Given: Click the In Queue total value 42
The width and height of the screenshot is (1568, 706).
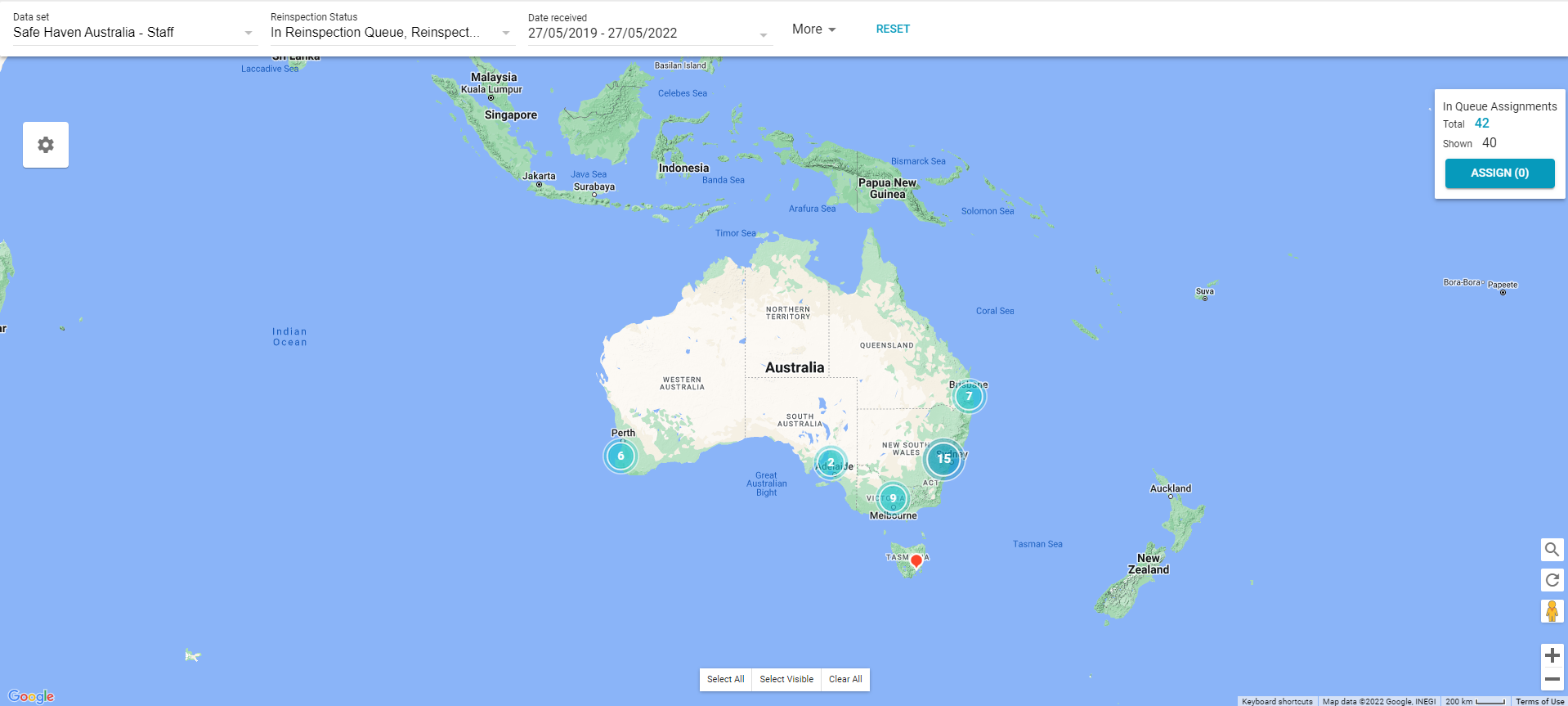Looking at the screenshot, I should click(1482, 124).
